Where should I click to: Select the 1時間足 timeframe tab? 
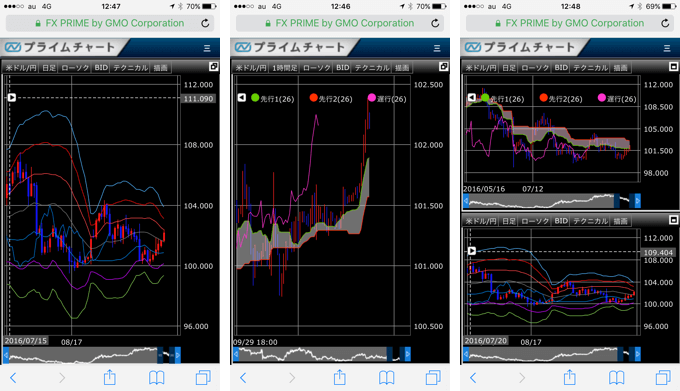click(284, 68)
